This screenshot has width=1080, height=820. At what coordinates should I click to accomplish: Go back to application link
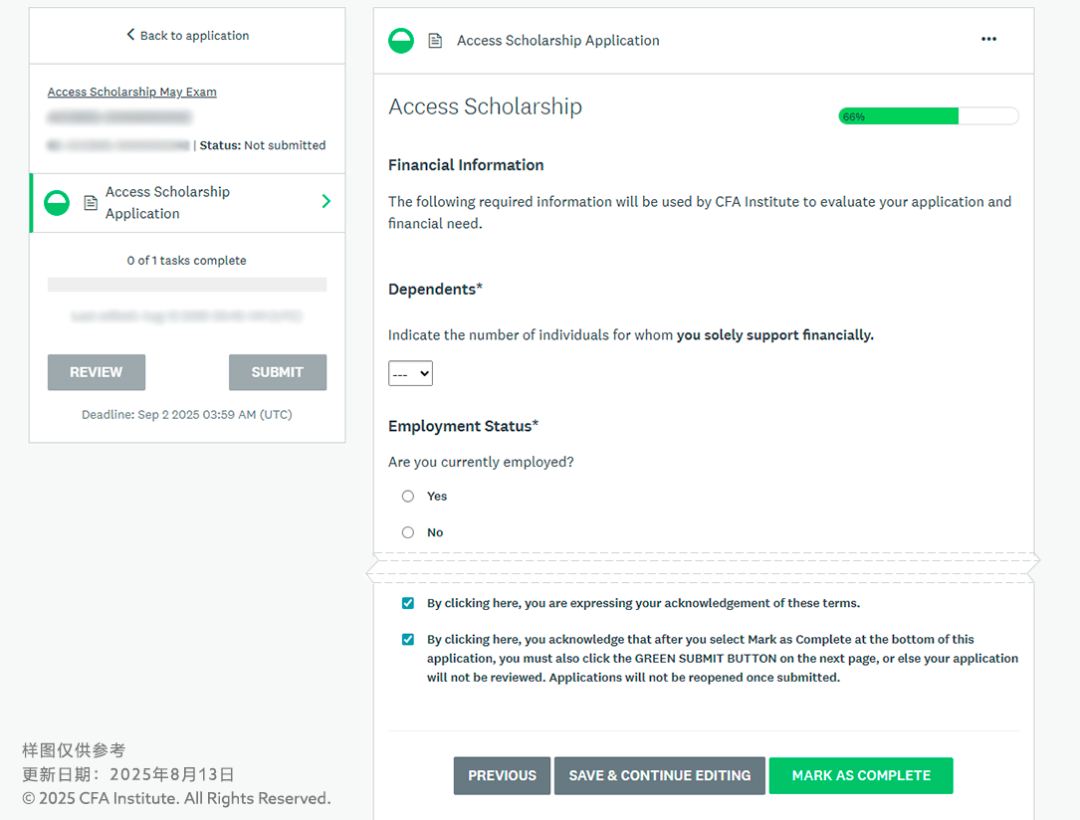(x=194, y=36)
